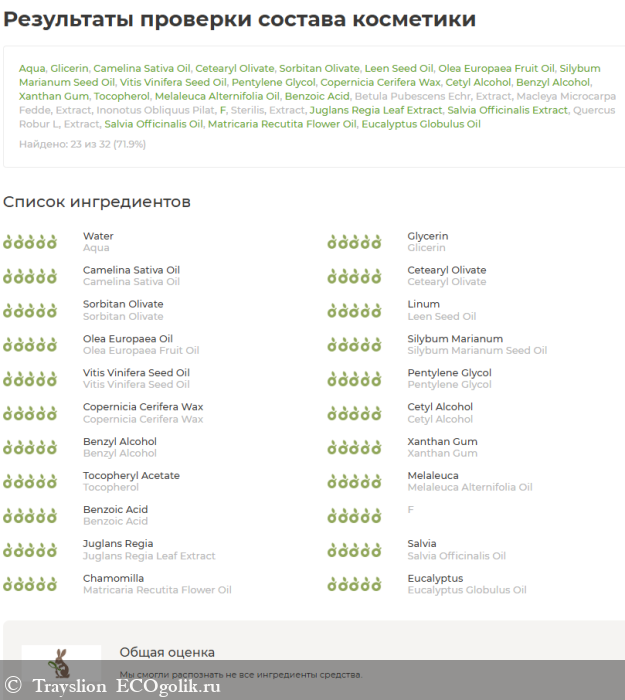The image size is (625, 700).
Task: Select the rating icons beside Chamomilla
Action: pyautogui.click(x=30, y=584)
